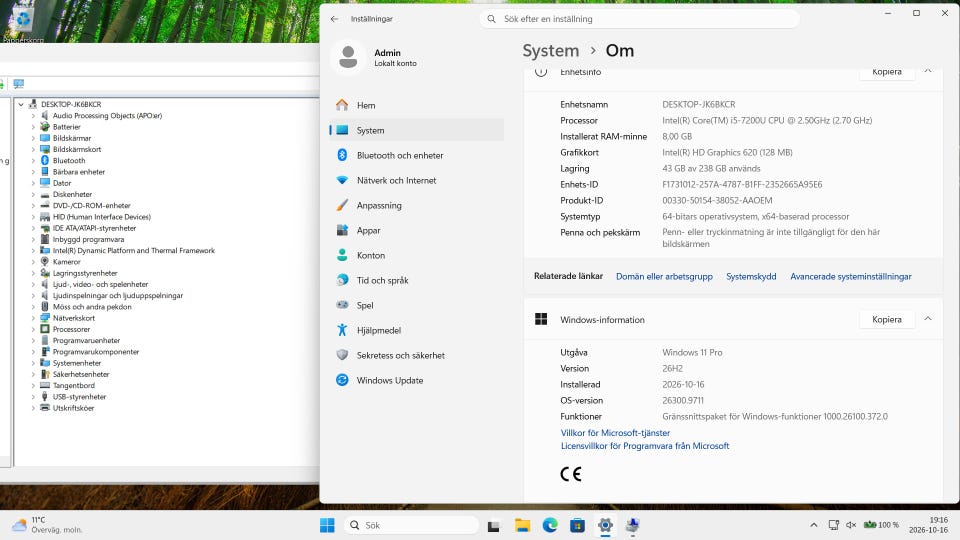Click System in the breadcrumb
The width and height of the screenshot is (960, 540).
pos(550,51)
